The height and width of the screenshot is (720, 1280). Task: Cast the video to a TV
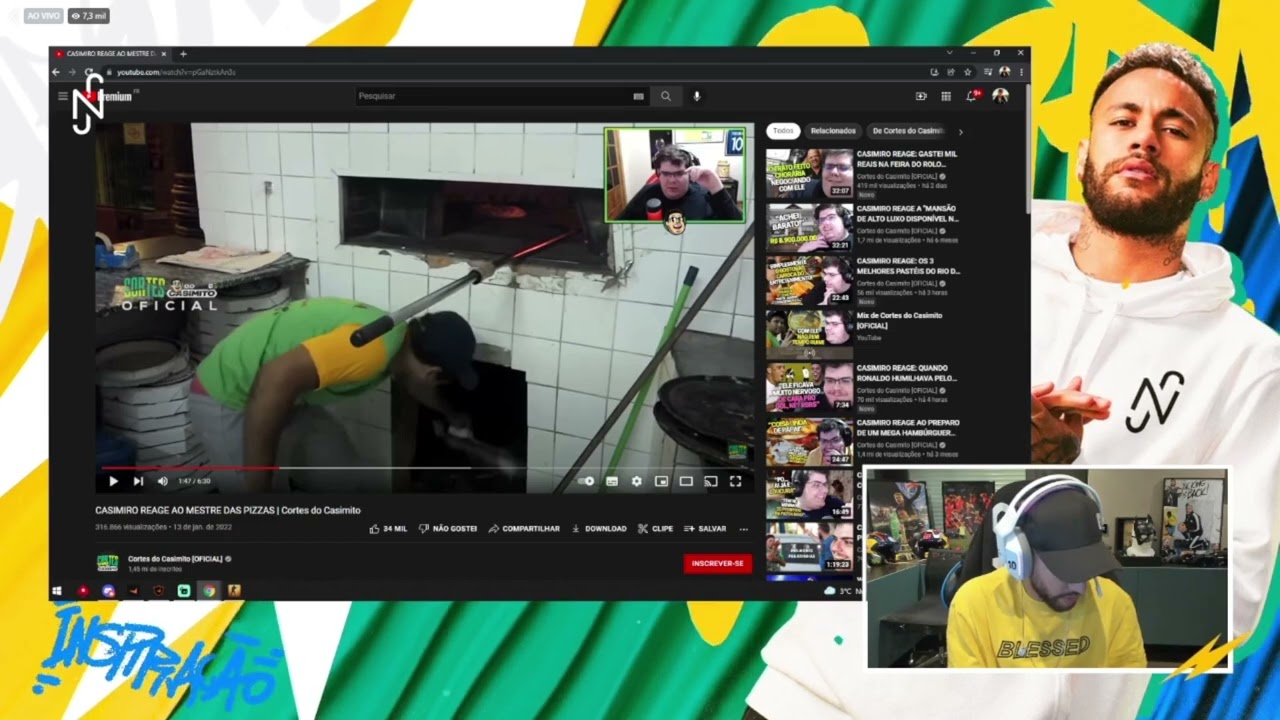click(711, 481)
